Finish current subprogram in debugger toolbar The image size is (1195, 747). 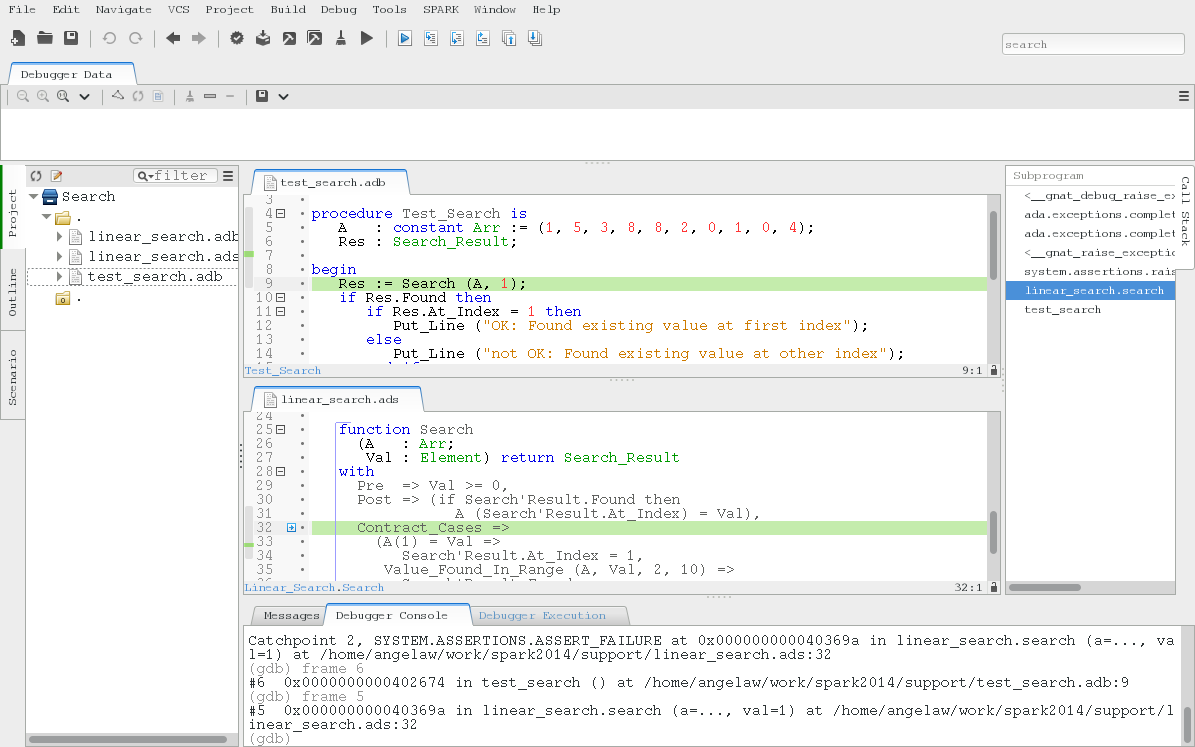click(x=482, y=38)
